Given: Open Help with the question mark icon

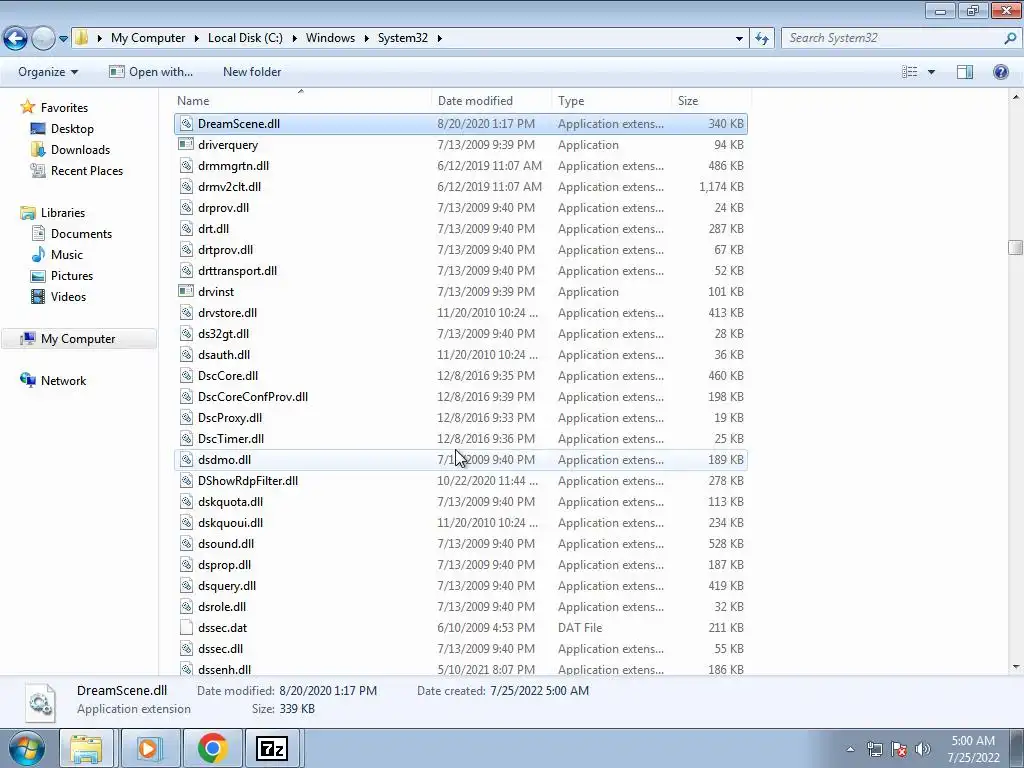Looking at the screenshot, I should point(1000,72).
